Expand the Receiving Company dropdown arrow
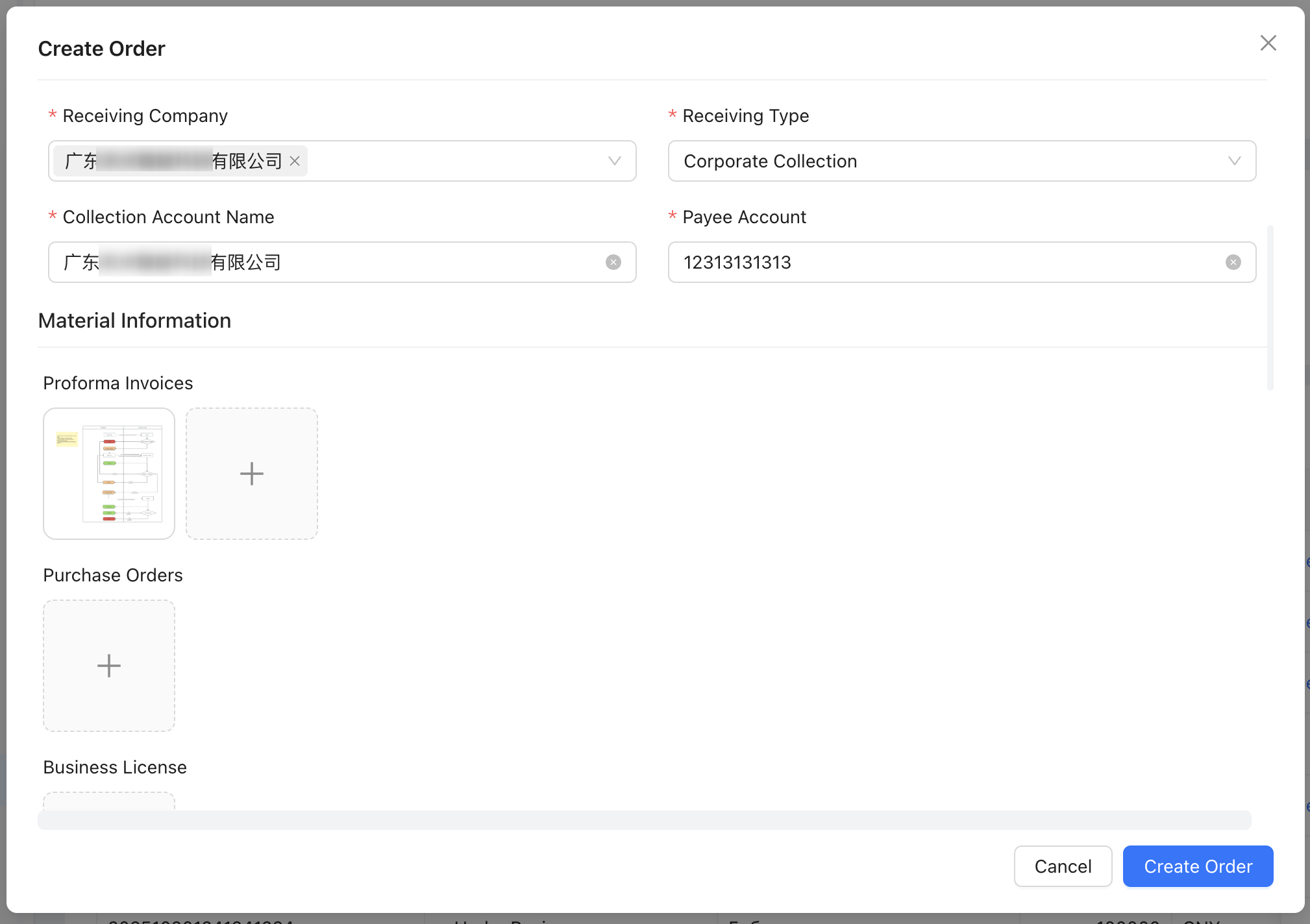 pos(614,161)
